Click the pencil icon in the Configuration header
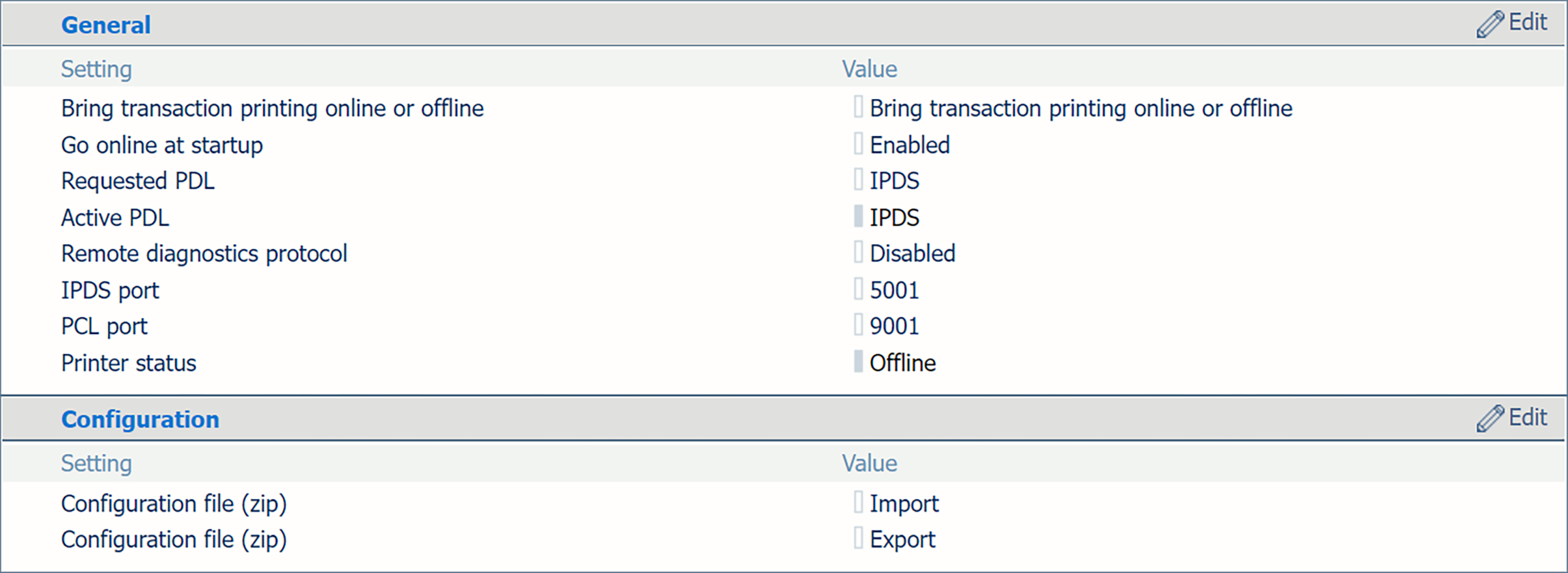Screen dimensions: 1568x573 point(1489,419)
